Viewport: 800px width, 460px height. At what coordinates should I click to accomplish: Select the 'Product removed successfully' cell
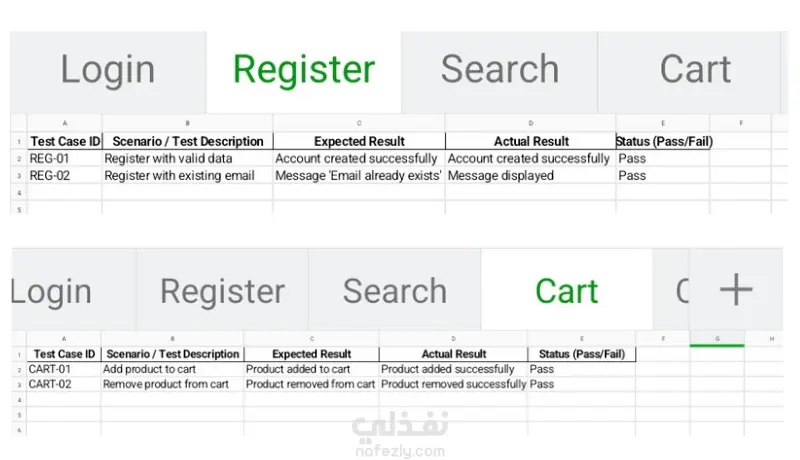coord(454,384)
